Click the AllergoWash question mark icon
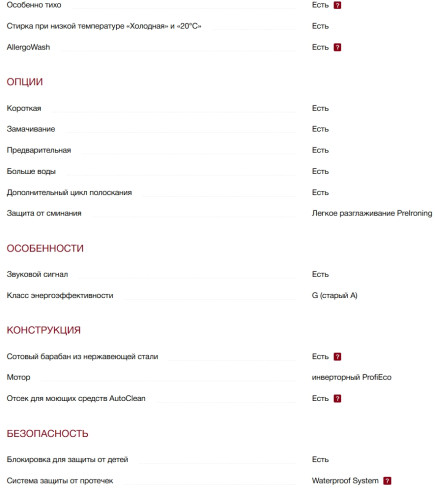435x500 pixels. coord(337,47)
